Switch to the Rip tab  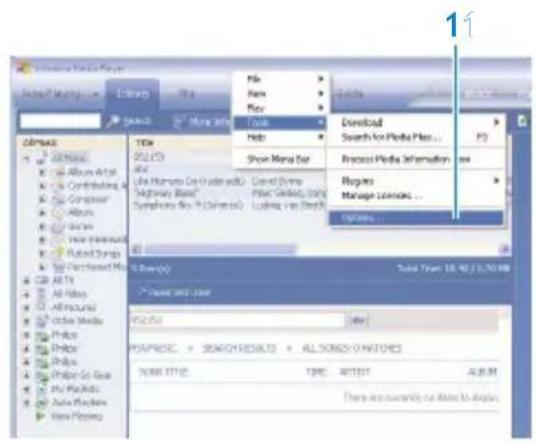[187, 94]
